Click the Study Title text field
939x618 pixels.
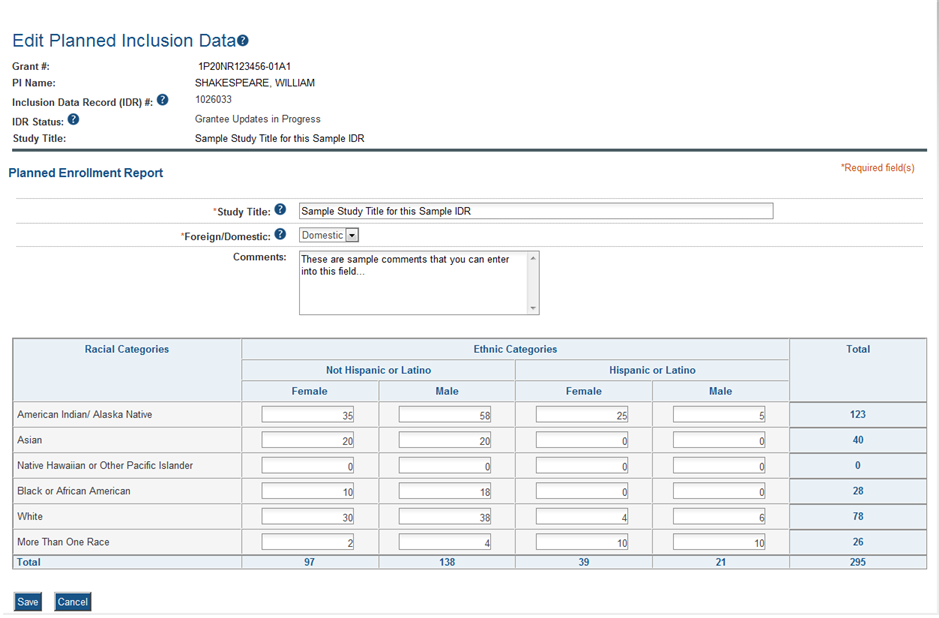[x=535, y=211]
